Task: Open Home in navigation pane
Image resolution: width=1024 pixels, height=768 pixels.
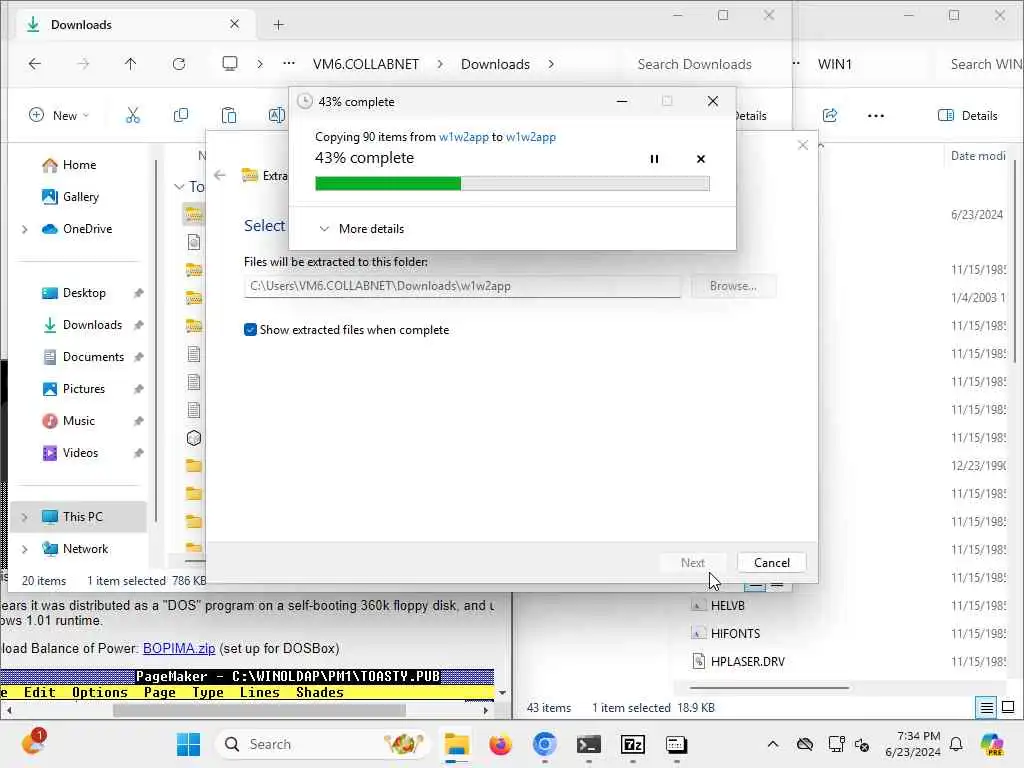Action: (x=80, y=165)
